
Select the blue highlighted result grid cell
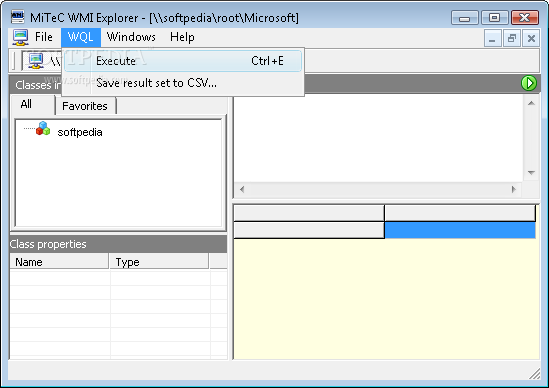(x=460, y=230)
